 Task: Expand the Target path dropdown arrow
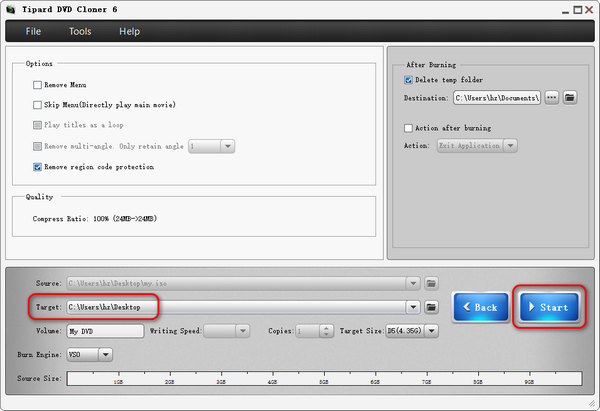tap(413, 307)
